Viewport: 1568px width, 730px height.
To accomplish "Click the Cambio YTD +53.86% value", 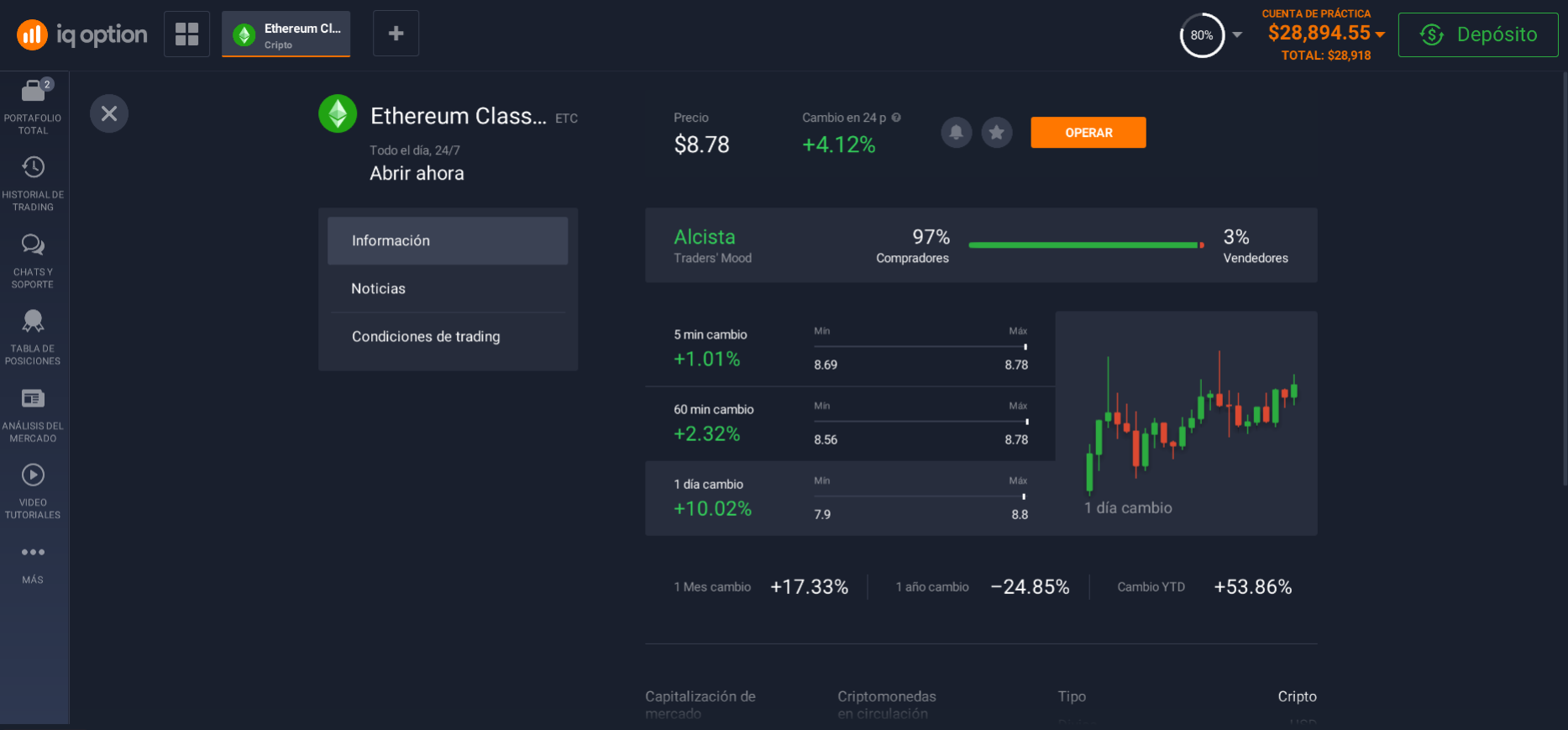I will pyautogui.click(x=1252, y=586).
